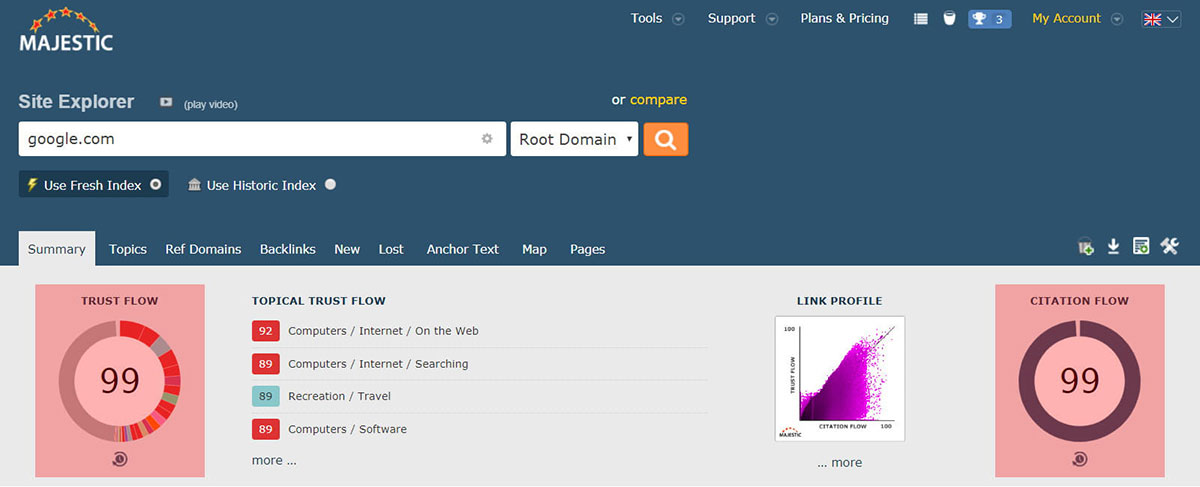This screenshot has height=487, width=1200.
Task: Open My Account menu
Action: pyautogui.click(x=1066, y=18)
